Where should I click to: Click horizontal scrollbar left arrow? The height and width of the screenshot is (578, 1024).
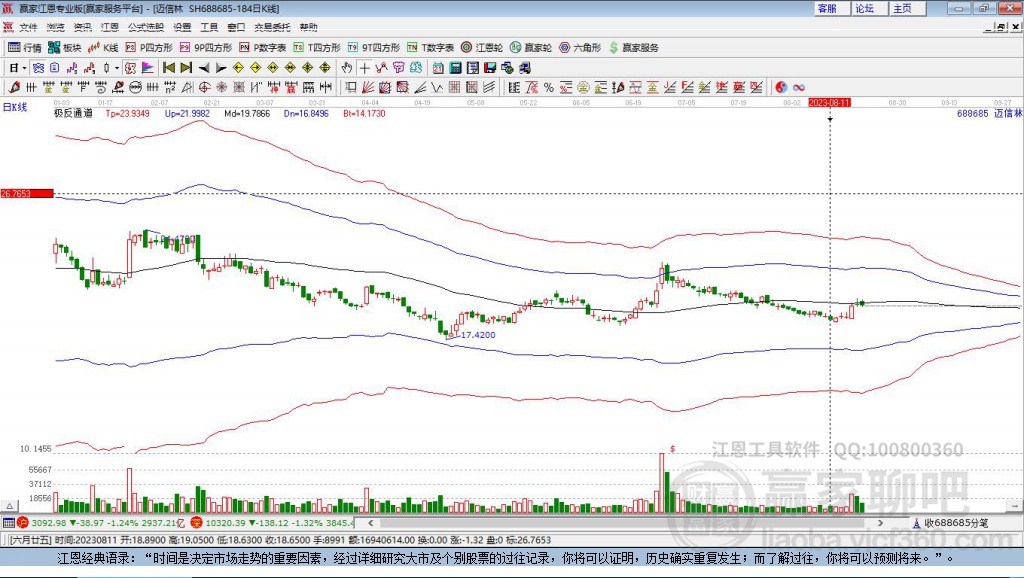tap(371, 522)
